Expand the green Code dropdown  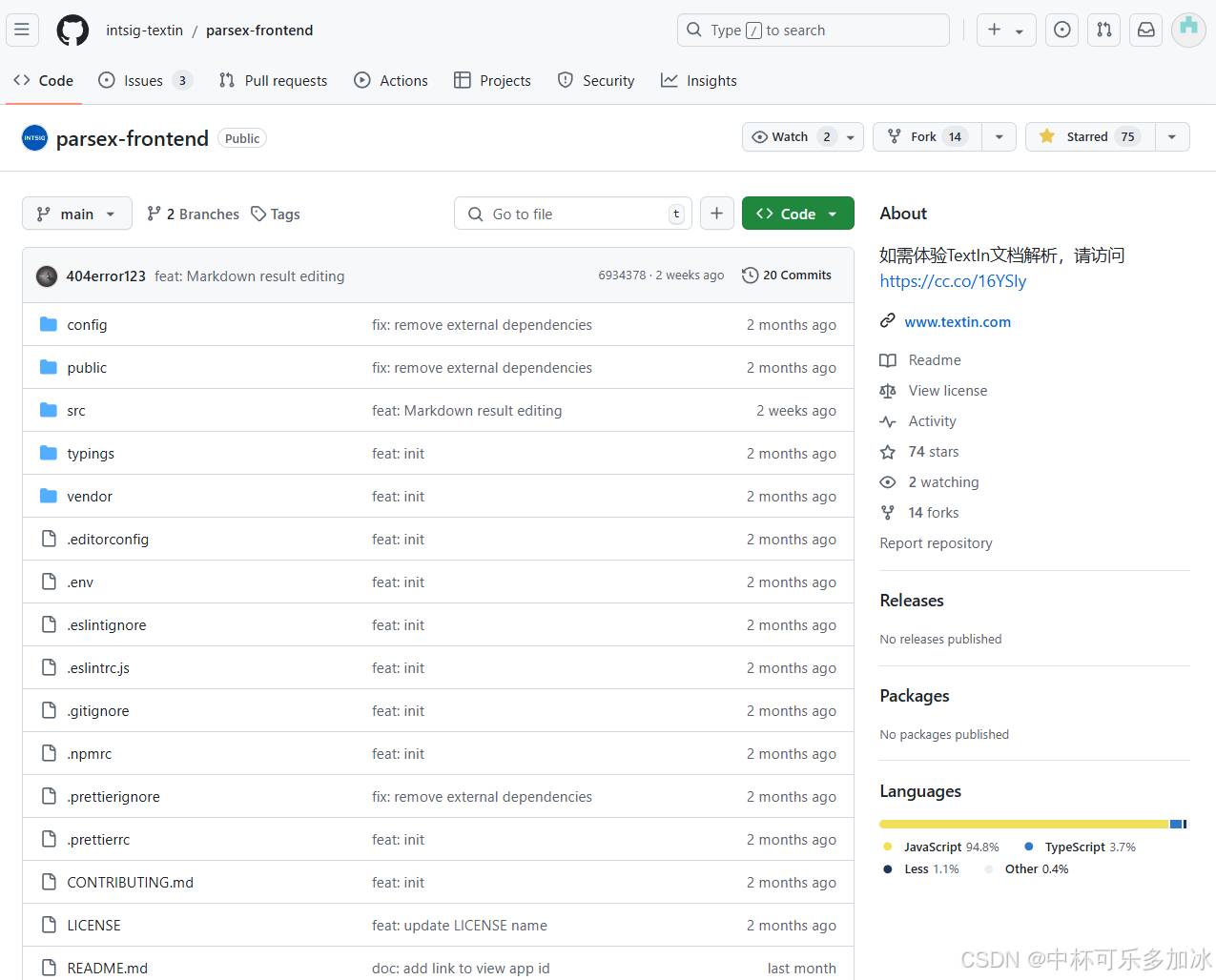pos(797,214)
